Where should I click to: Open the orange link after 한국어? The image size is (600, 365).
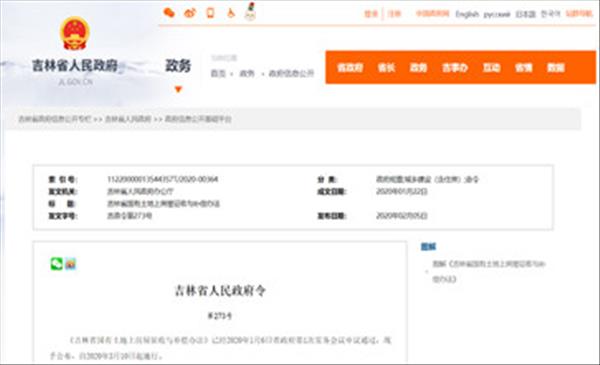[579, 14]
